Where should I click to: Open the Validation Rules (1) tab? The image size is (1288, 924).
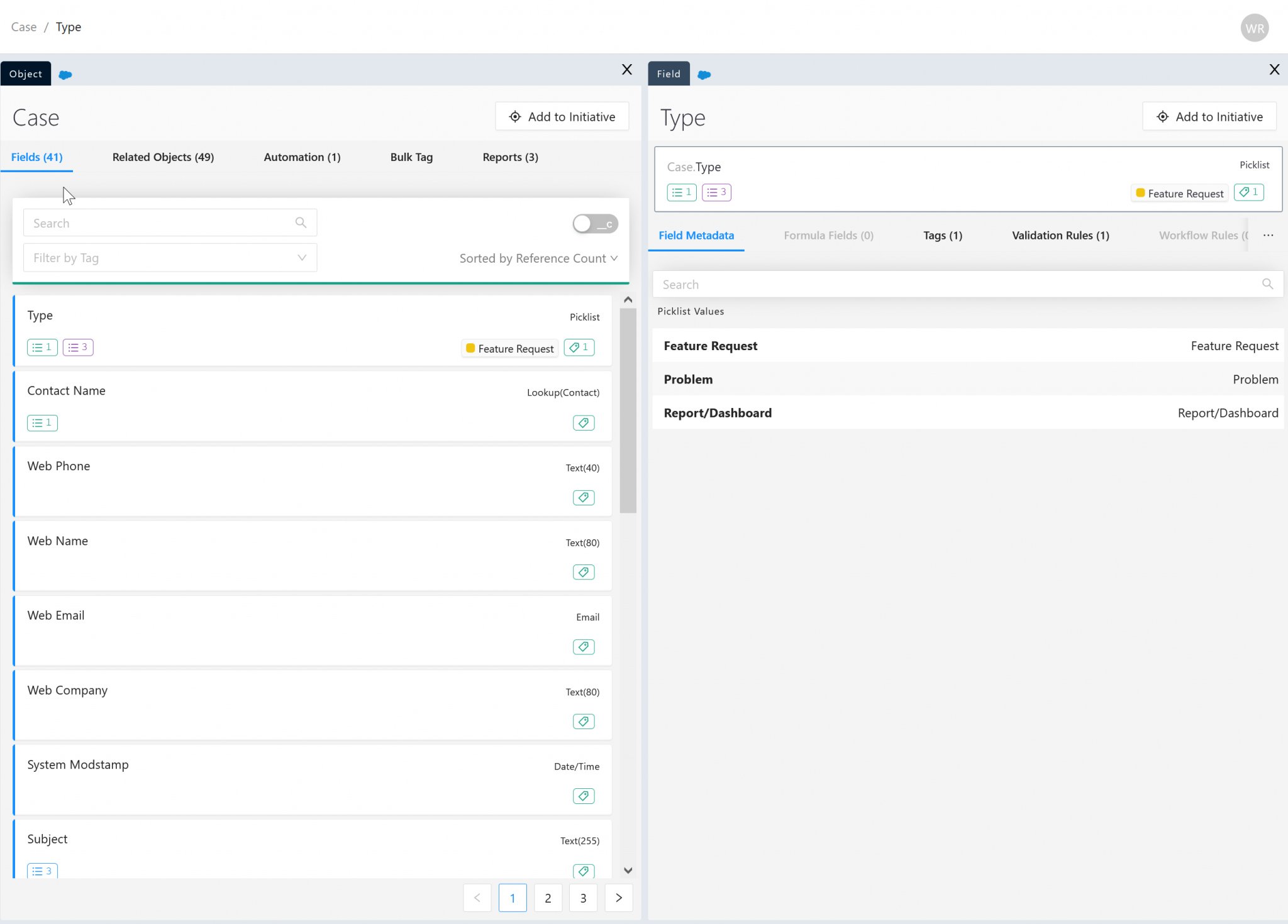tap(1060, 235)
